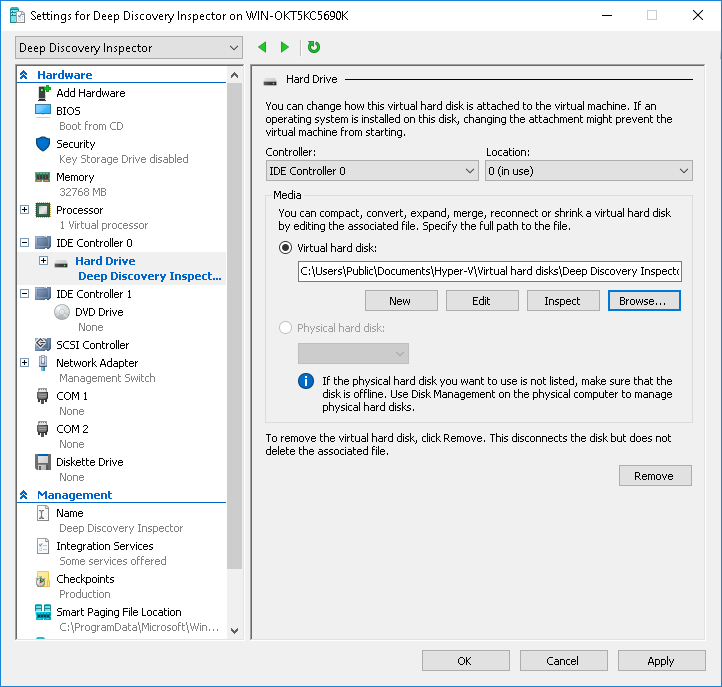722x687 pixels.
Task: Click the virtual hard disk path field
Action: 489,271
